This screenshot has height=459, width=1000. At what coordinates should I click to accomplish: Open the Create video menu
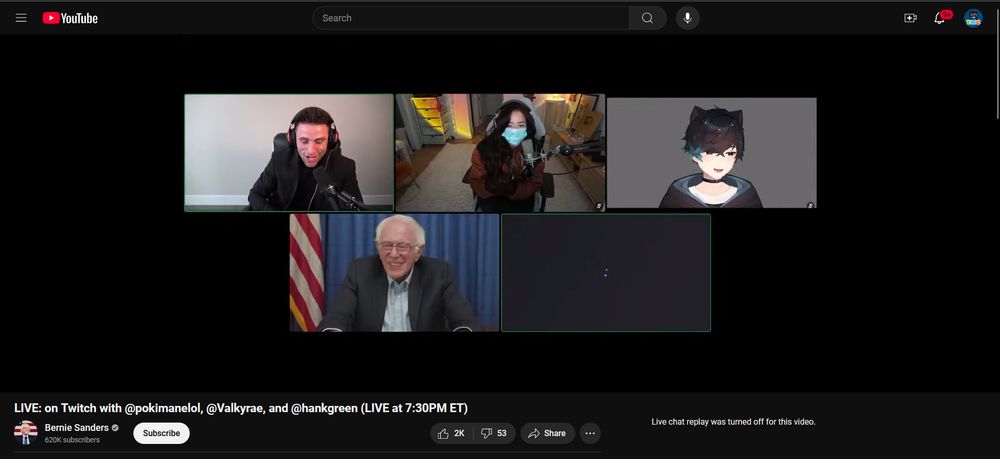coord(910,18)
